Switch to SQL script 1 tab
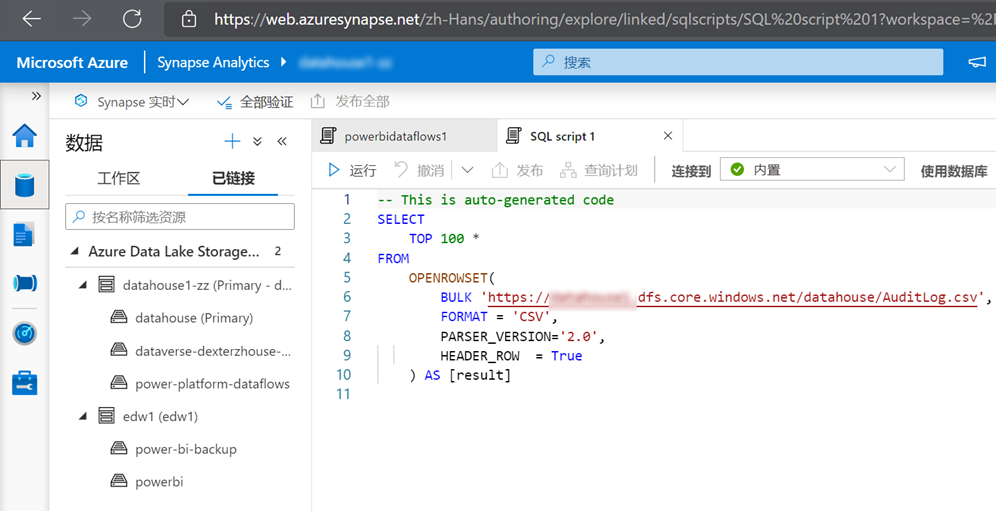 (563, 136)
